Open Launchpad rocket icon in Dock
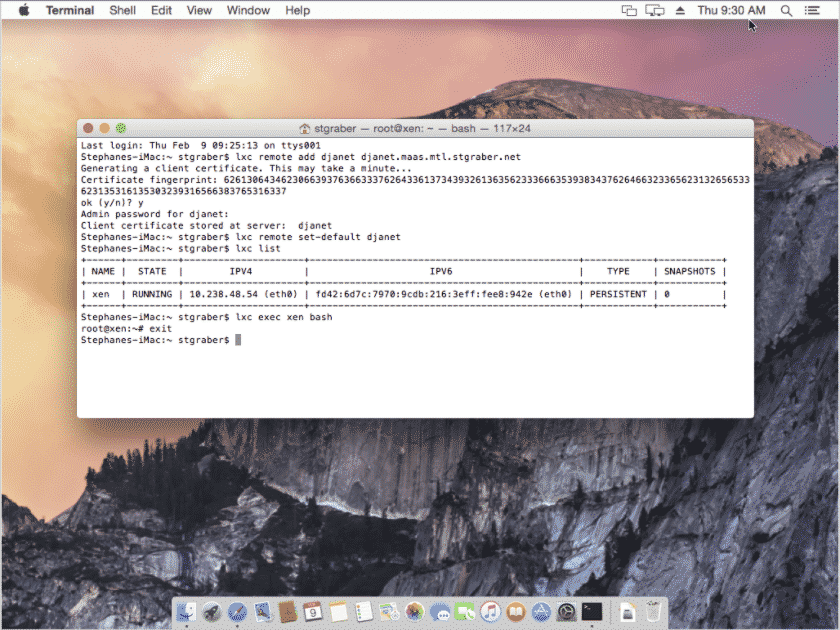This screenshot has height=630, width=840. point(212,612)
